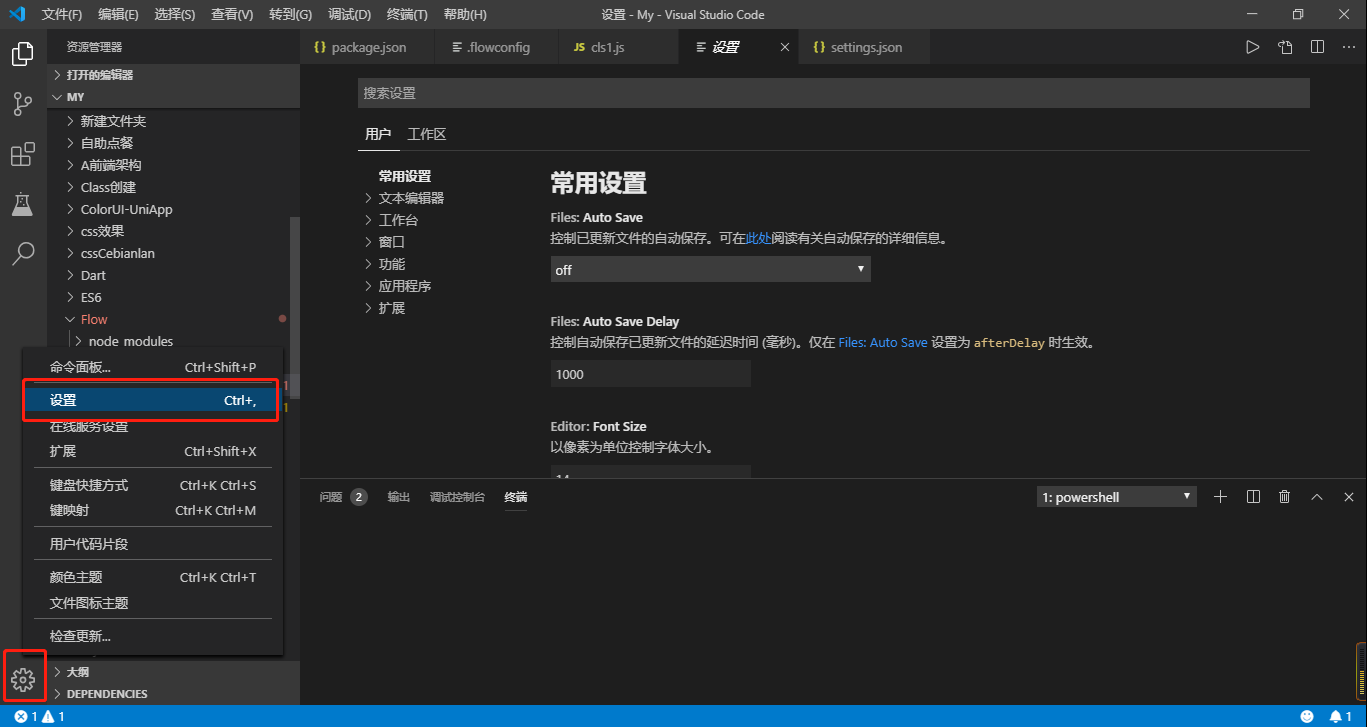This screenshot has height=727, width=1367.
Task: Click the feedback smiley in status bar
Action: click(x=1307, y=717)
